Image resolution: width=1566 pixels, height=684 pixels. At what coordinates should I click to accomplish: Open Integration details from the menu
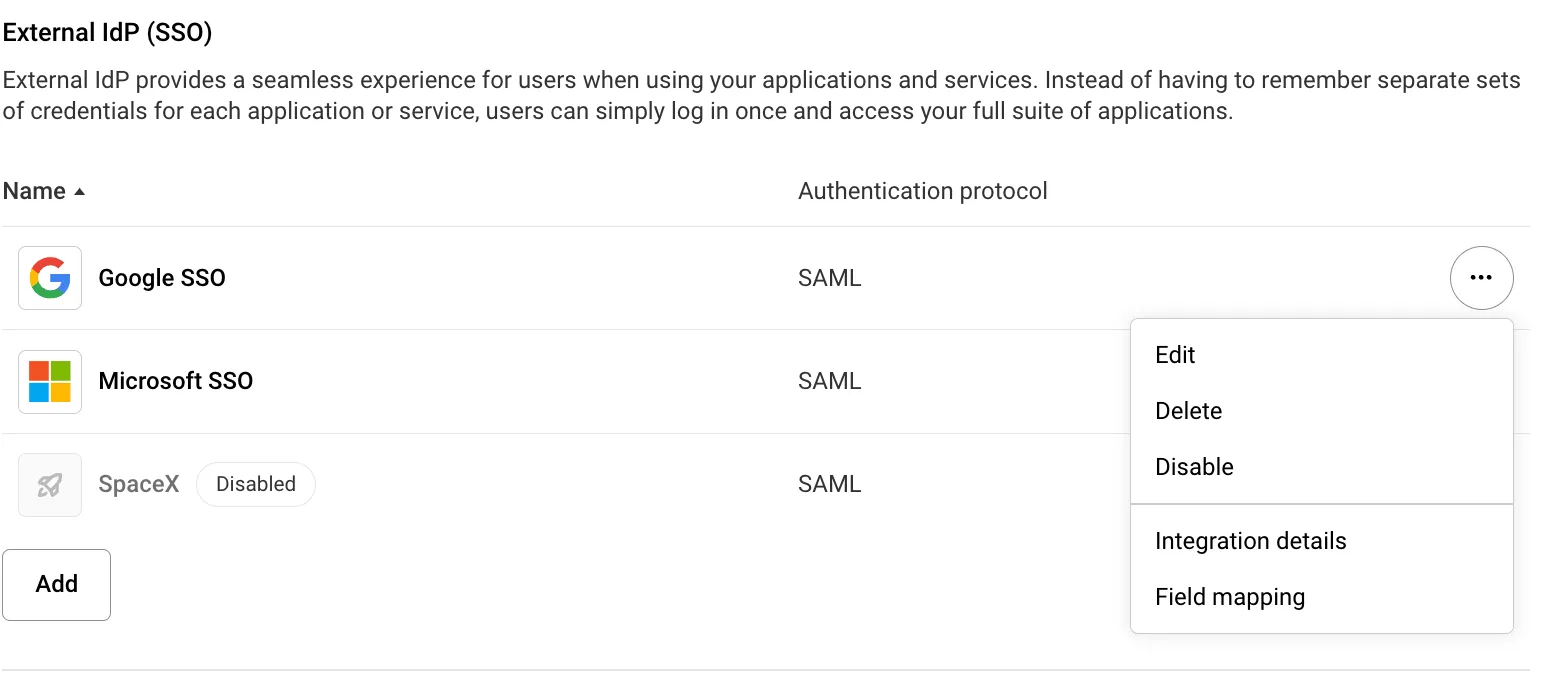pyautogui.click(x=1249, y=540)
